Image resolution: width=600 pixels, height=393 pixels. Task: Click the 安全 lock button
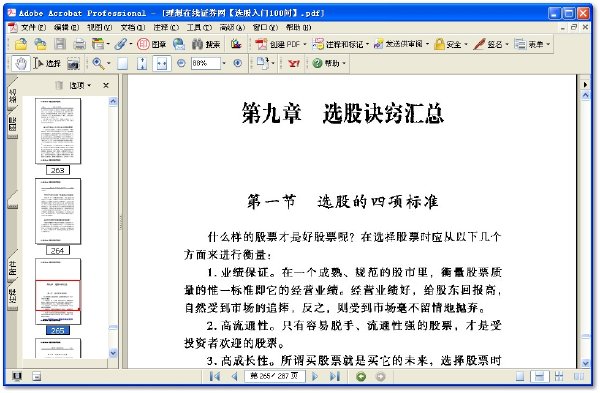tap(448, 44)
